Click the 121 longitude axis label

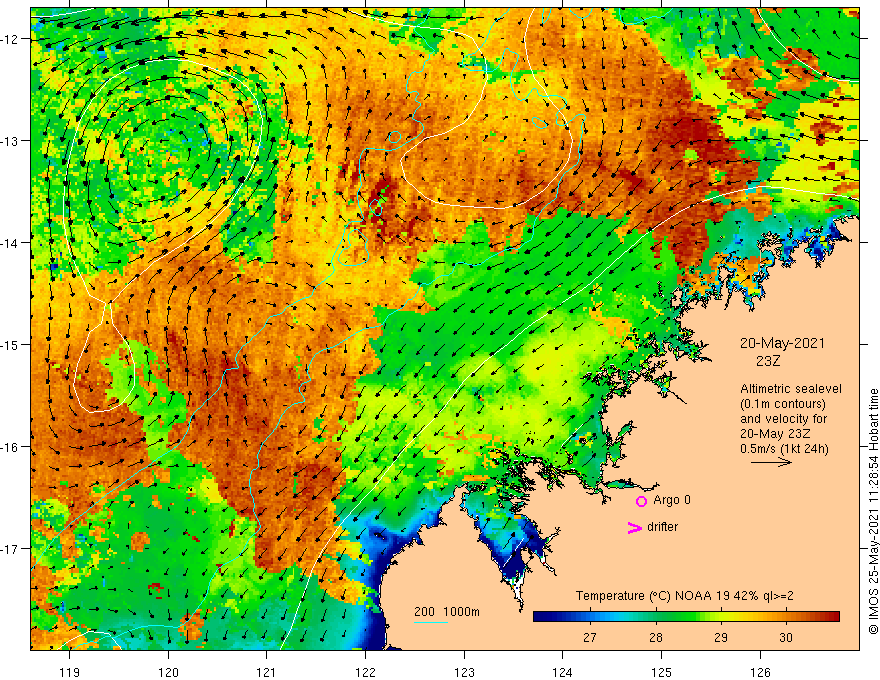tap(267, 672)
